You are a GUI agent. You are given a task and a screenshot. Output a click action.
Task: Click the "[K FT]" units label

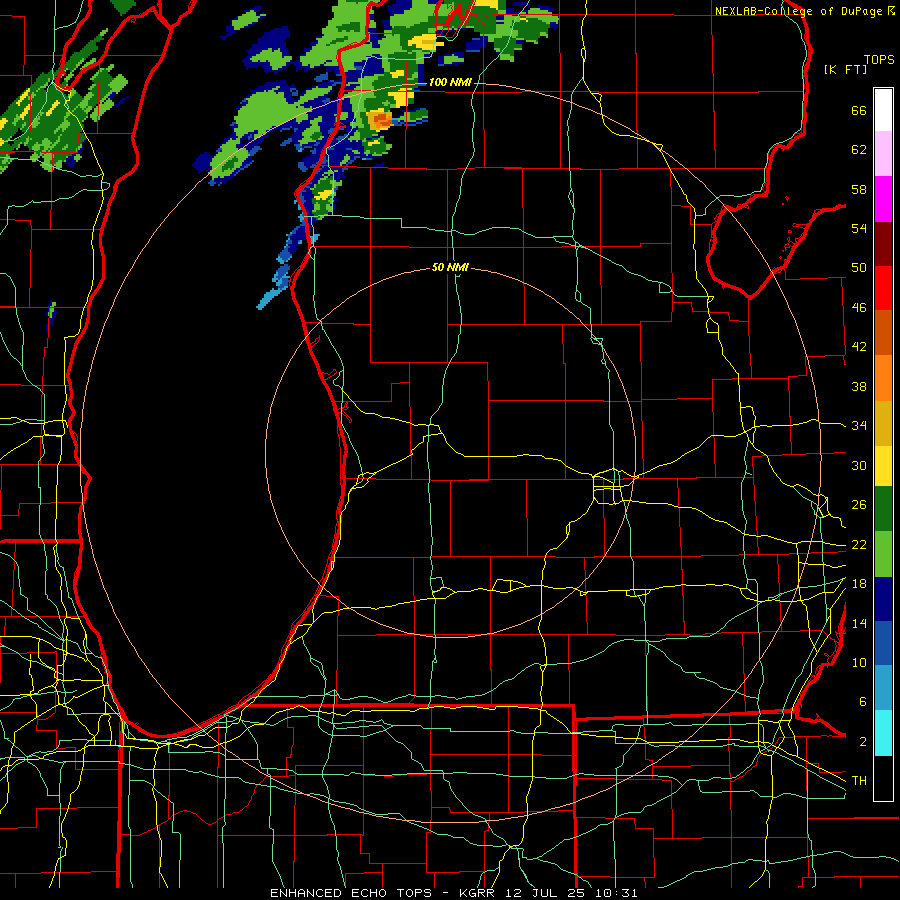[845, 70]
